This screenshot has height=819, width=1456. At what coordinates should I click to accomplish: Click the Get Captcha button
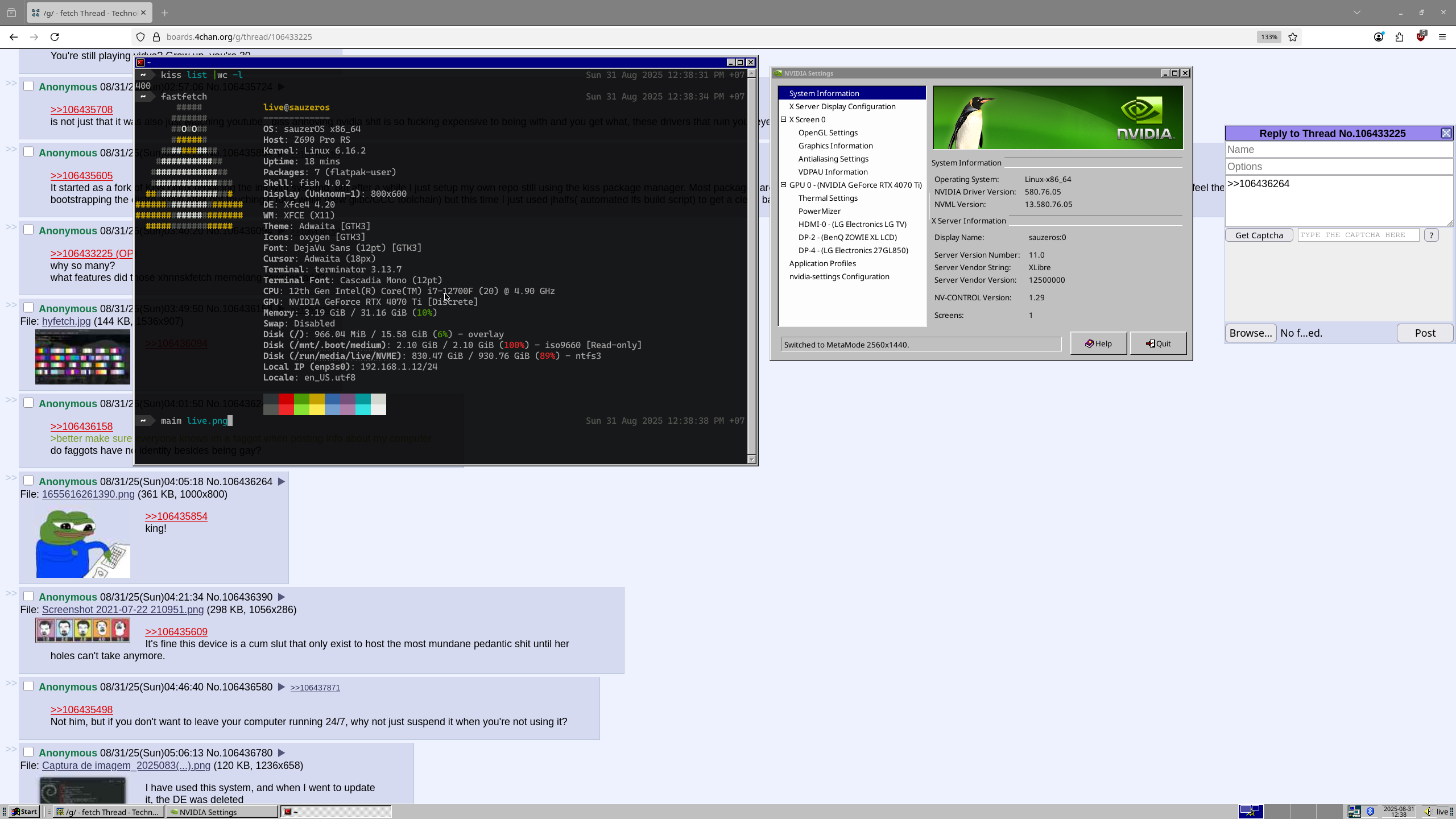point(1259,235)
